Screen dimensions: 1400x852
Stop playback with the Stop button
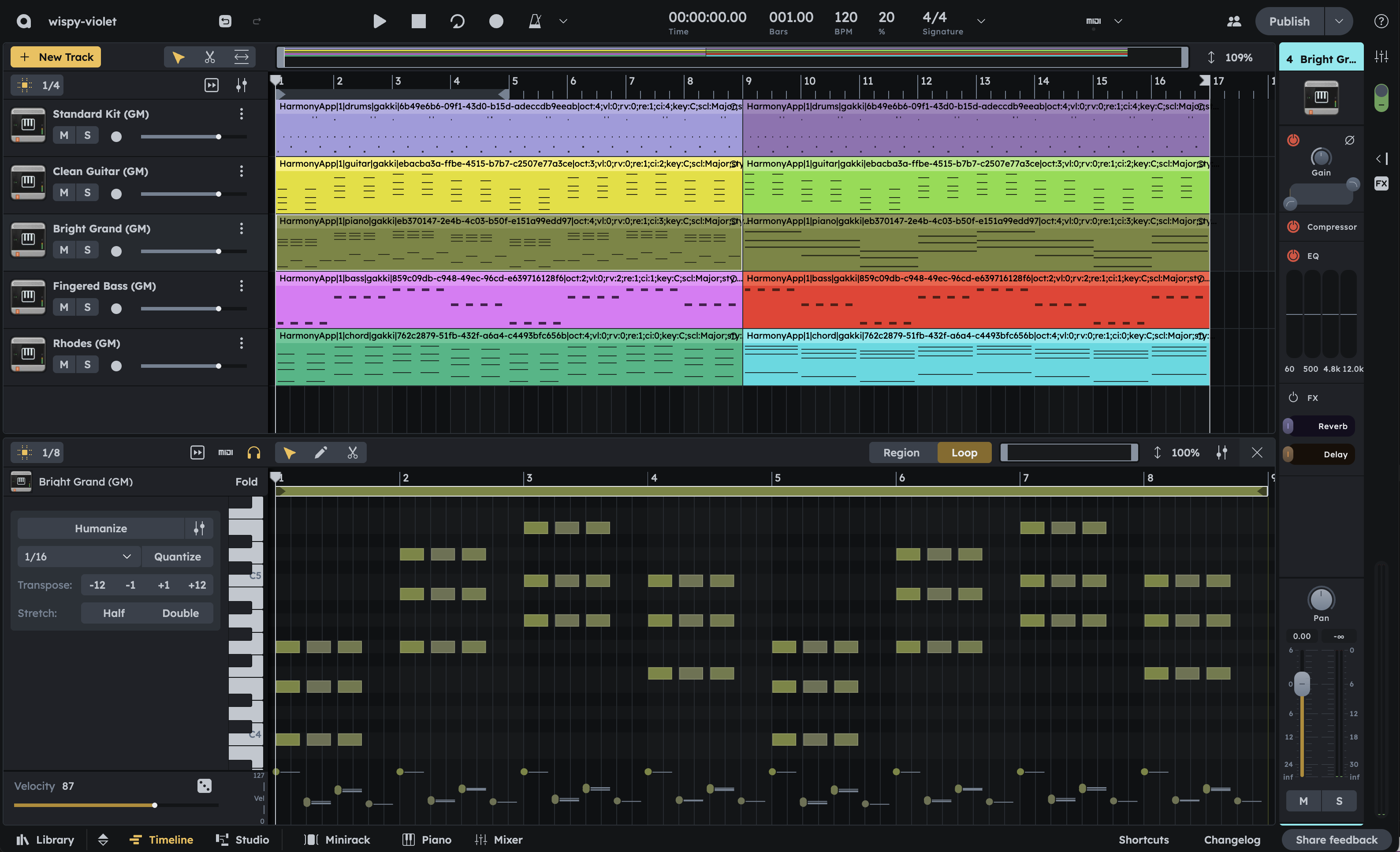(419, 22)
